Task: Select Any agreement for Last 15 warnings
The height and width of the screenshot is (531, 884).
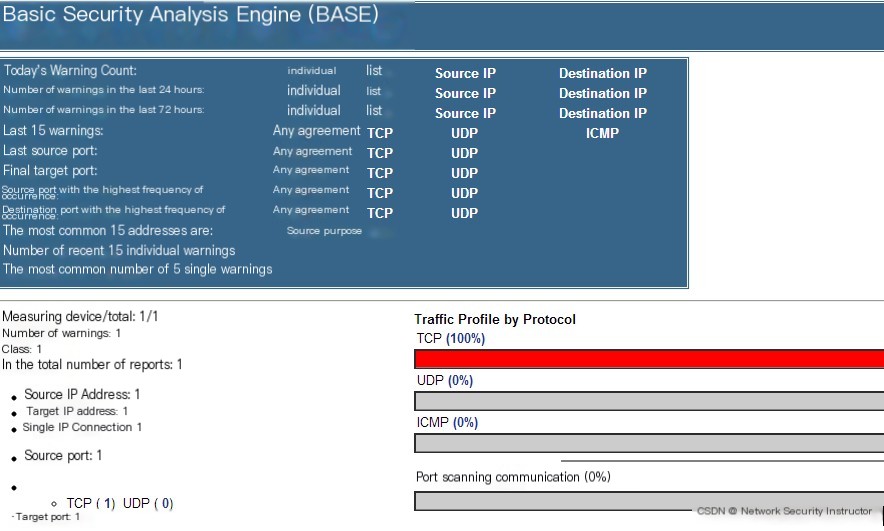Action: [x=316, y=131]
